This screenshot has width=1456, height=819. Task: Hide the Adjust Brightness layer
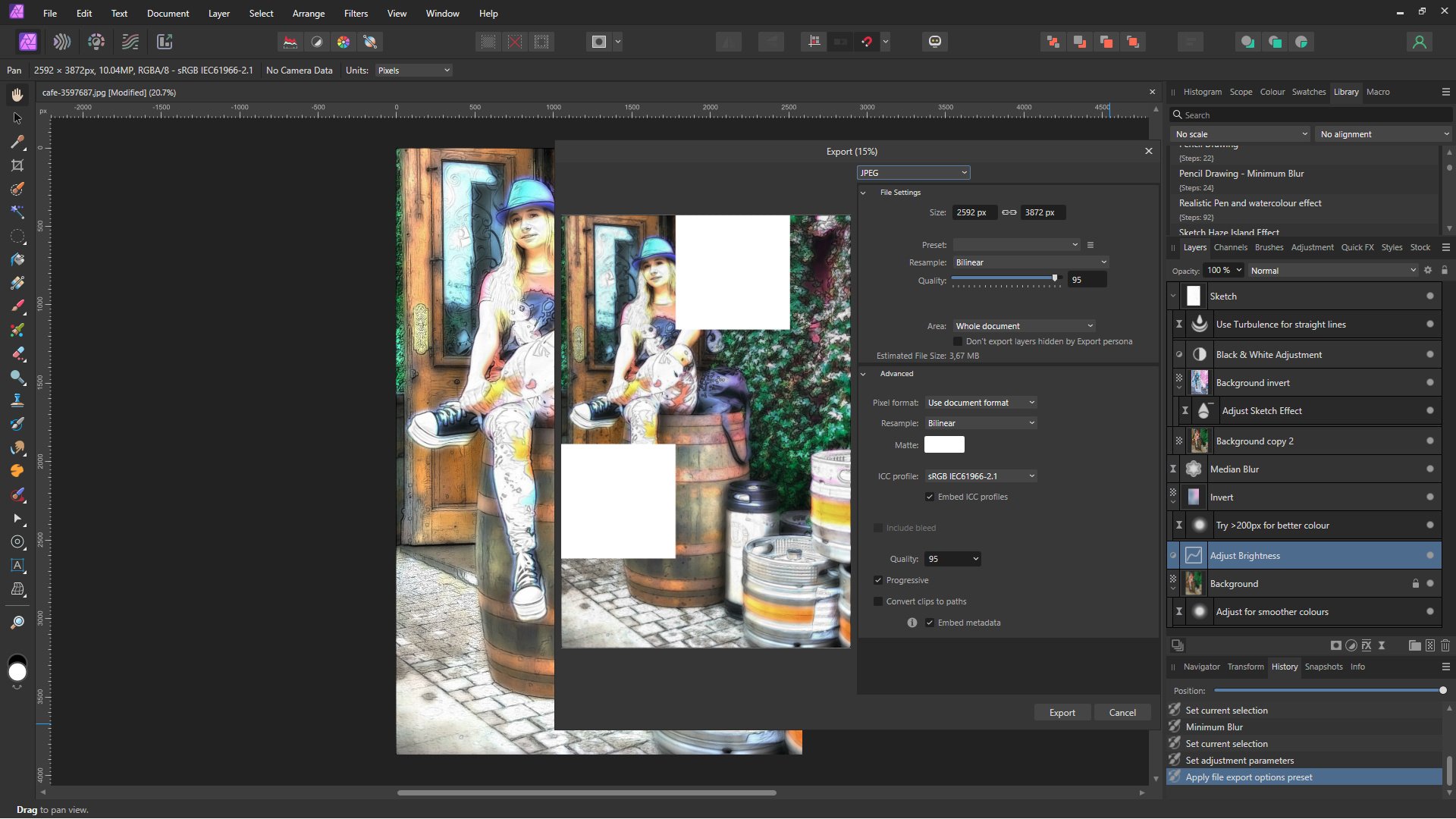point(1430,555)
